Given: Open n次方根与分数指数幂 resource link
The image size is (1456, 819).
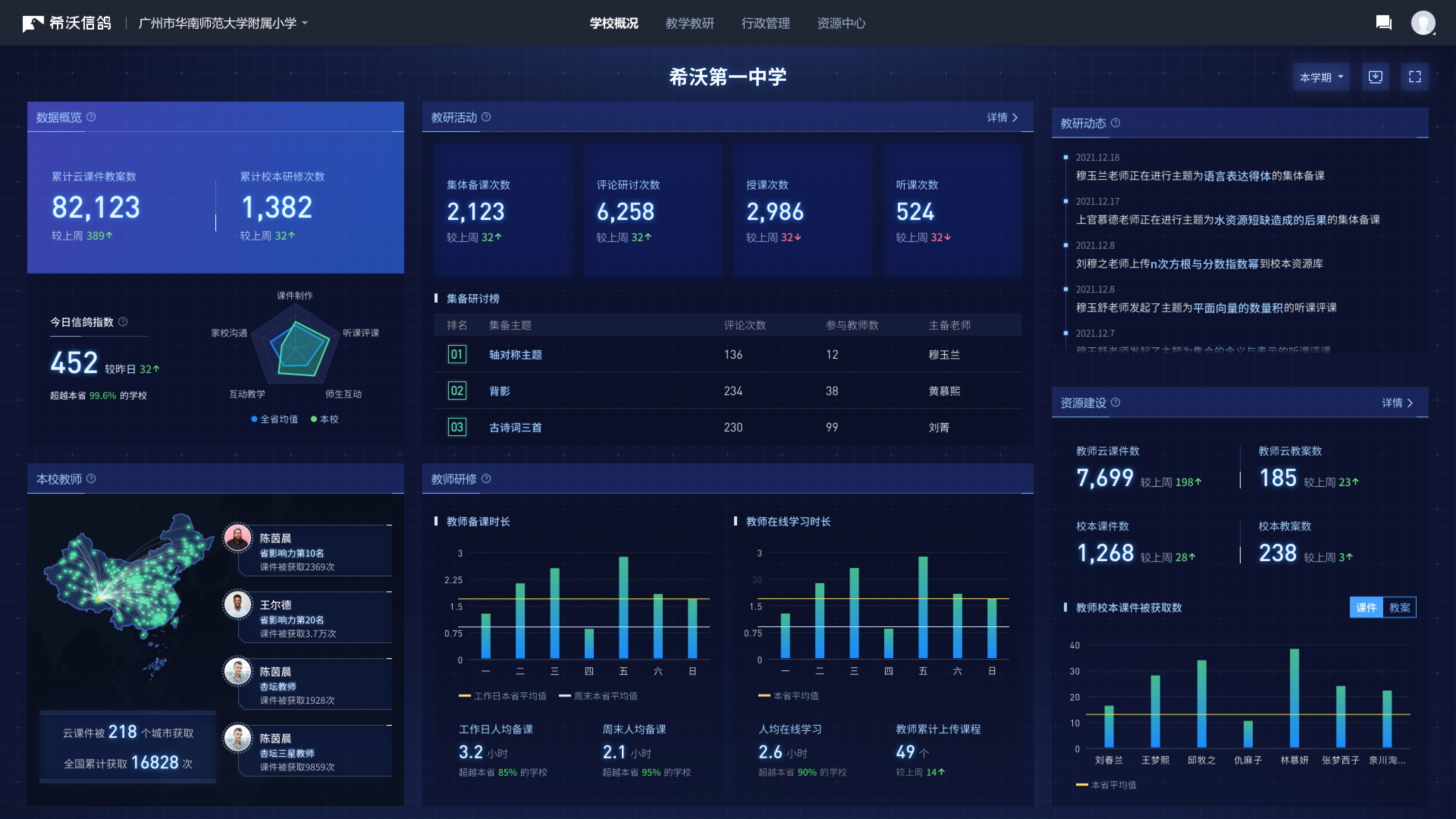Looking at the screenshot, I should 1204,264.
